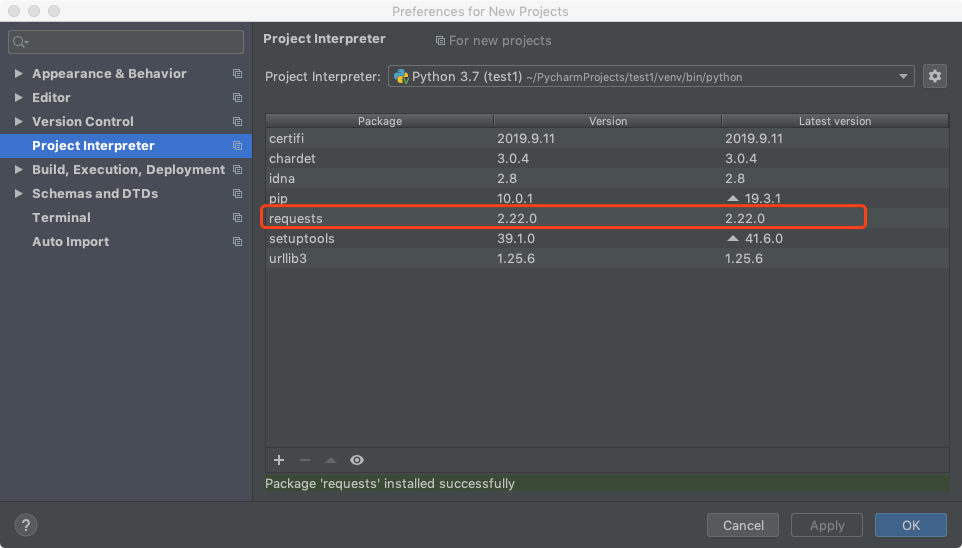Viewport: 962px width, 548px height.
Task: Click the For new projects icon
Action: tap(440, 41)
